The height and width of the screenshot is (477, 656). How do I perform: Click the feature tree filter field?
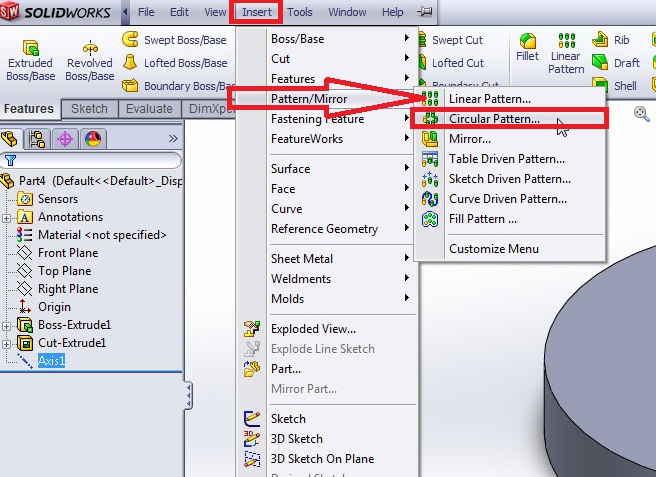click(x=91, y=160)
